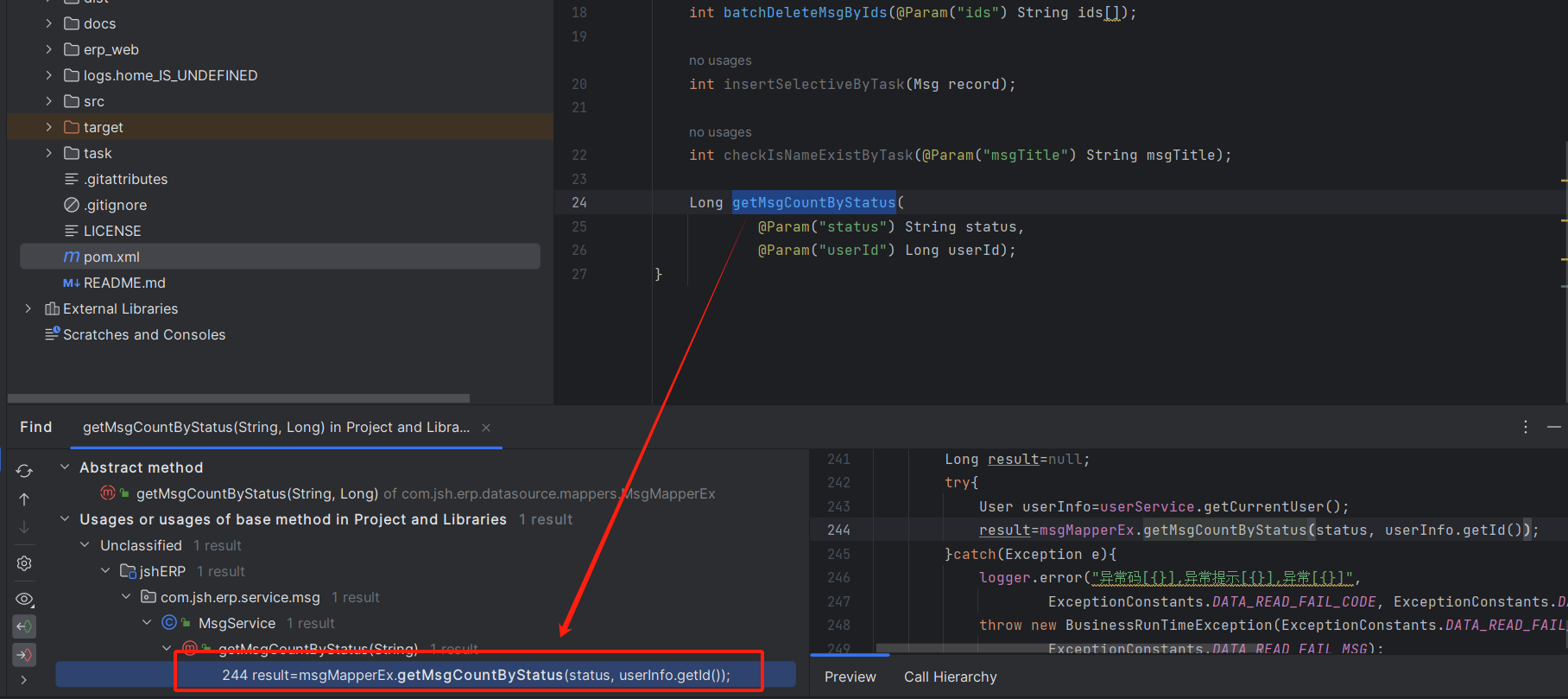
Task: Select the docs folder icon
Action: 72,23
